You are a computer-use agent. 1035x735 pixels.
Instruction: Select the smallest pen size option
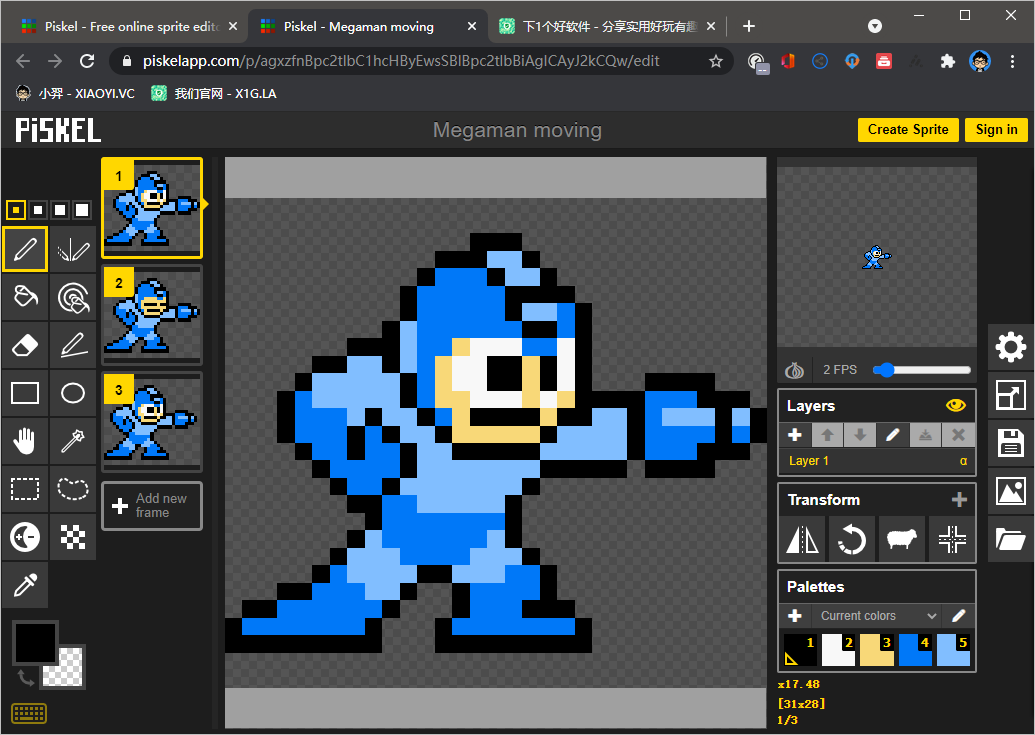click(x=15, y=210)
